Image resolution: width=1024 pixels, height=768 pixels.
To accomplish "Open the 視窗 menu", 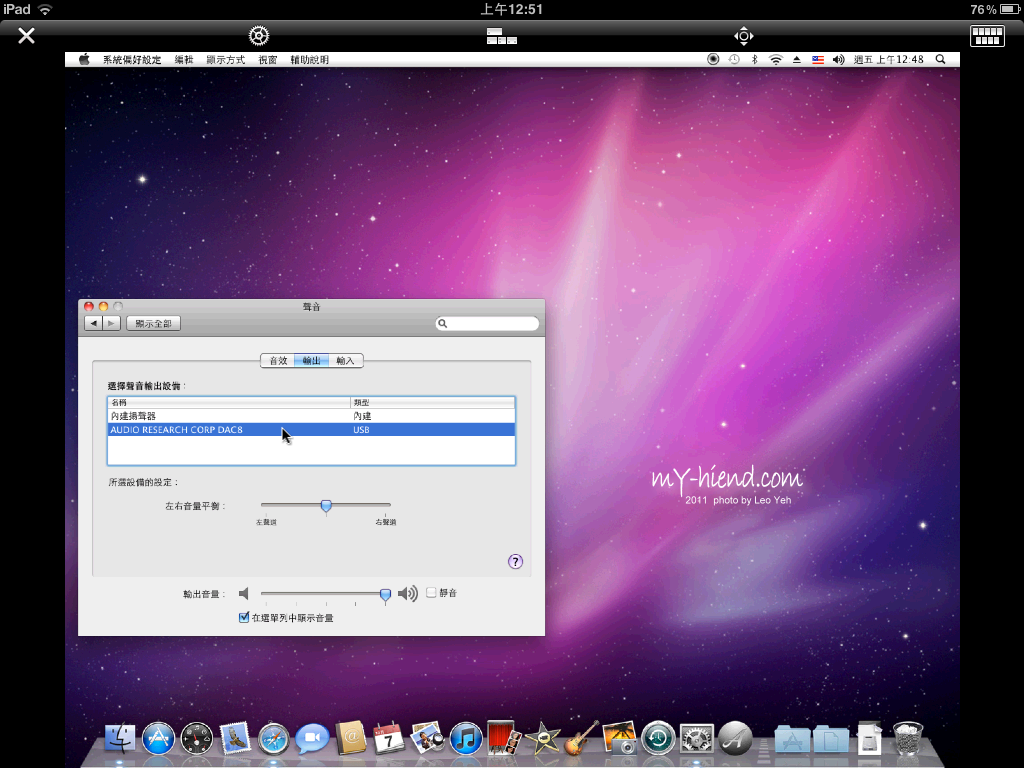I will [x=268, y=59].
